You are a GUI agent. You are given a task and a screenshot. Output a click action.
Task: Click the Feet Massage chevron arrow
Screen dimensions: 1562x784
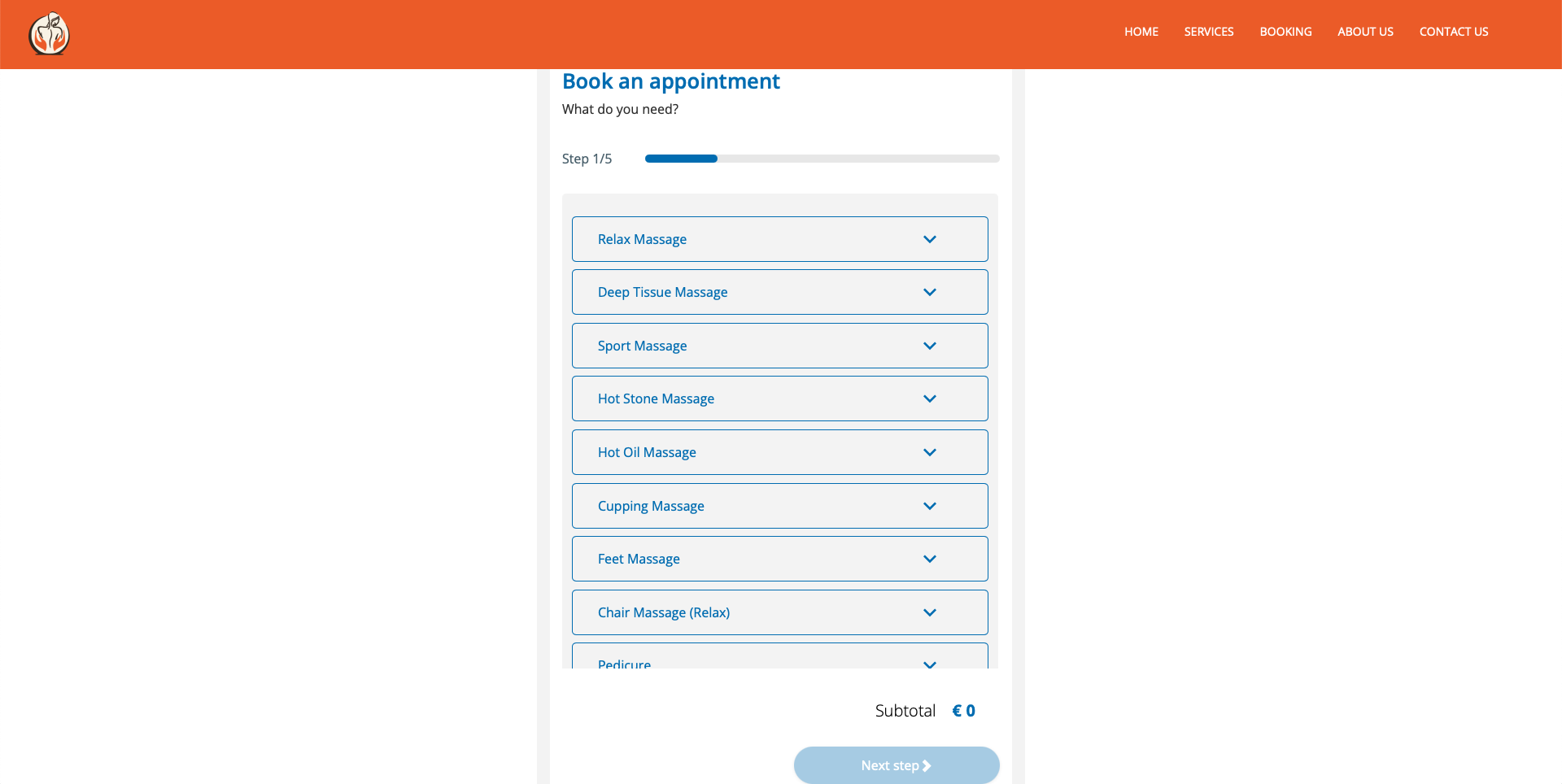(x=930, y=559)
